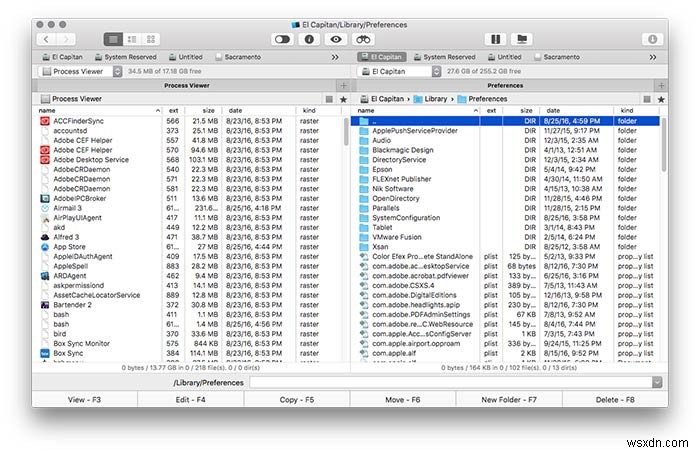Sort left pane by name column

click(x=99, y=110)
